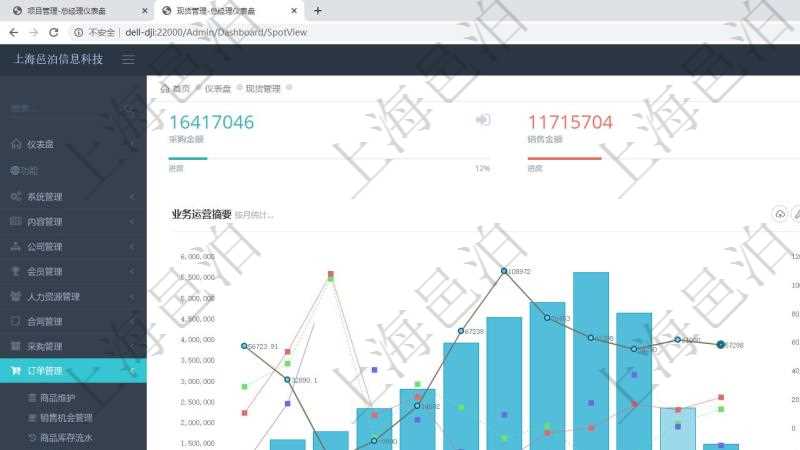Collapse the 订单管理 sidebar section

click(x=133, y=371)
